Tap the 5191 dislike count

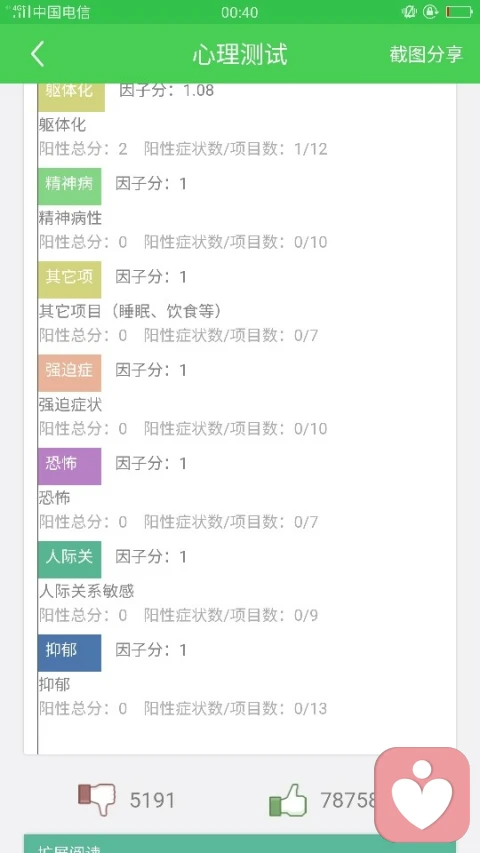(x=152, y=800)
